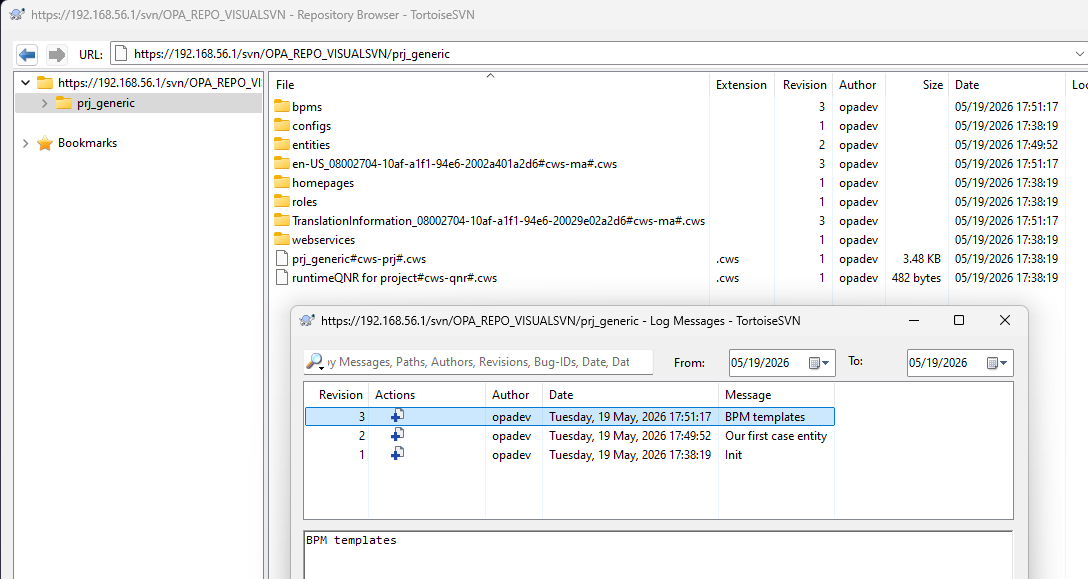
Task: Open the URL history dropdown arrow
Action: [x=1079, y=54]
